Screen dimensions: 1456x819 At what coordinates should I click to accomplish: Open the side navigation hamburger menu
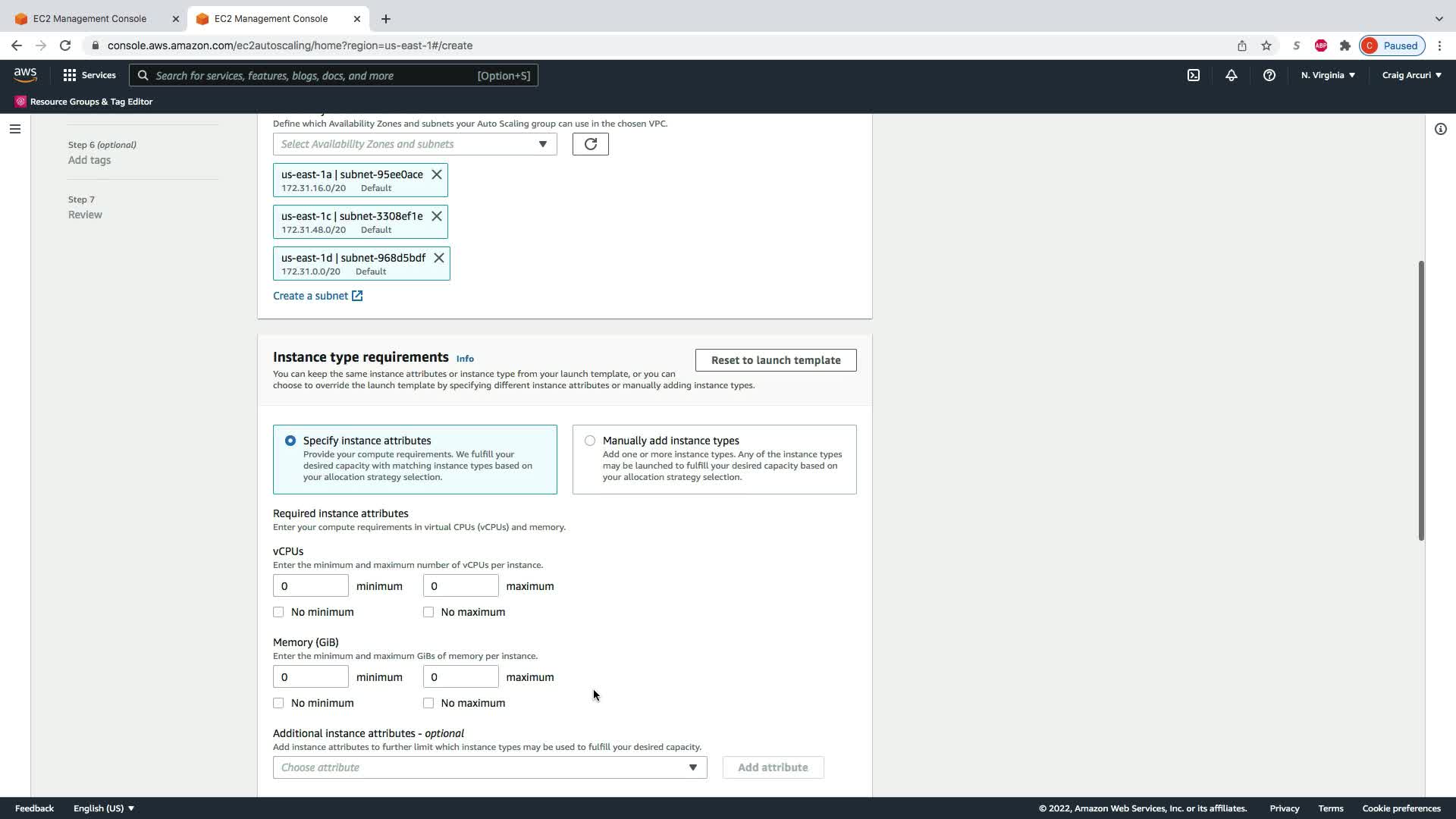coord(14,129)
